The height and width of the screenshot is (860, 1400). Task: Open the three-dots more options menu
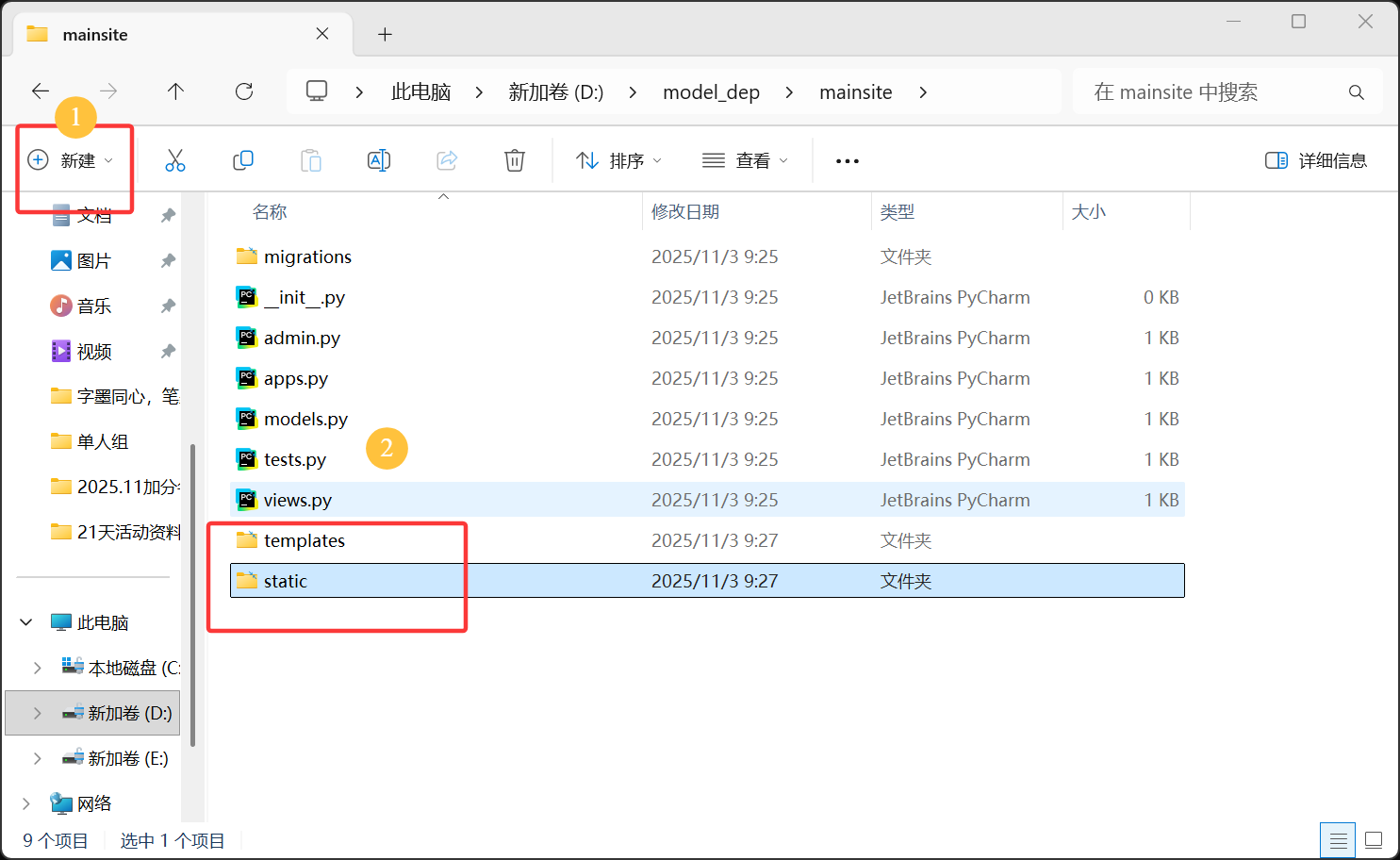coord(847,161)
